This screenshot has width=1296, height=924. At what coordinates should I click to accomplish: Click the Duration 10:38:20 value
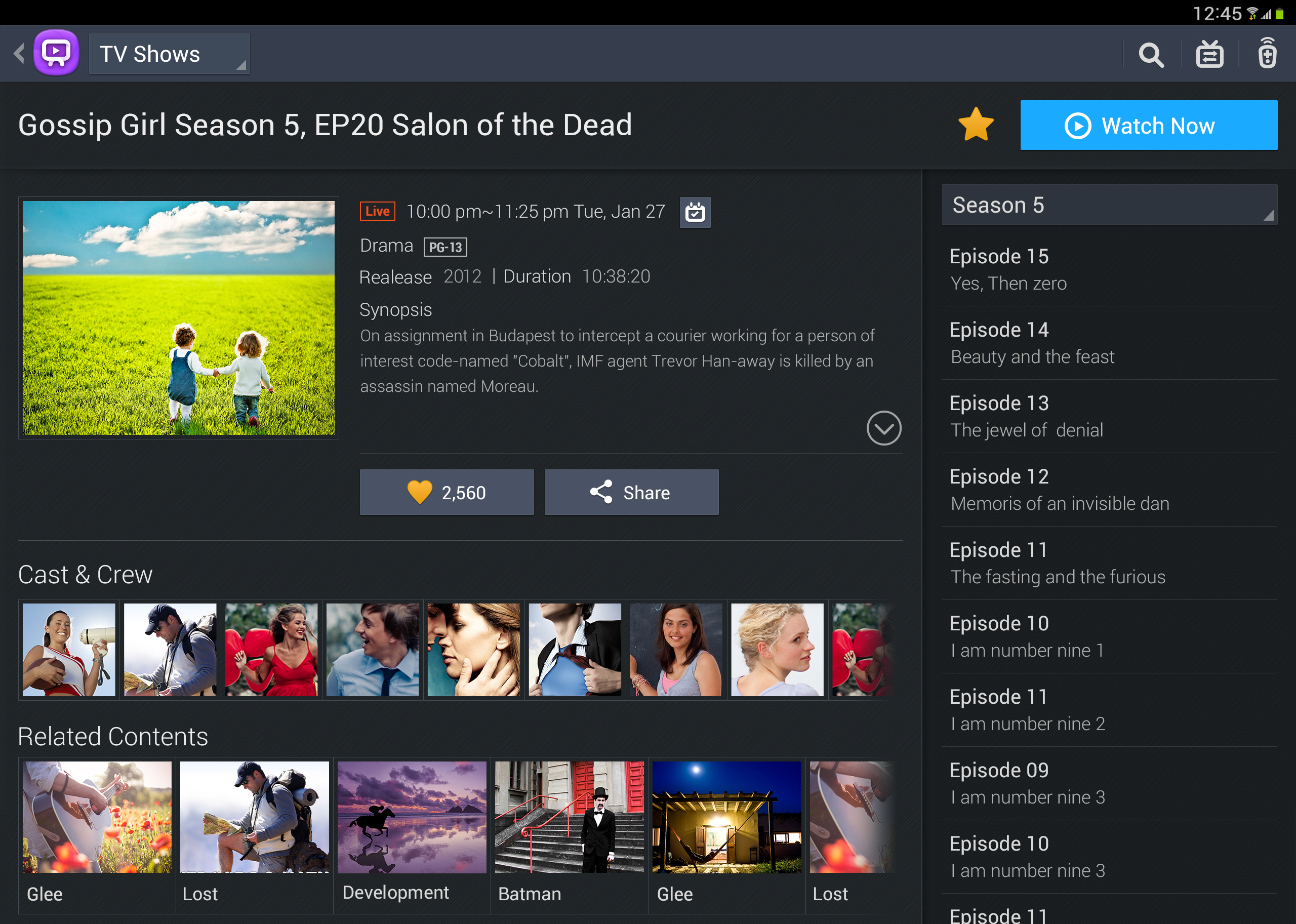(616, 276)
